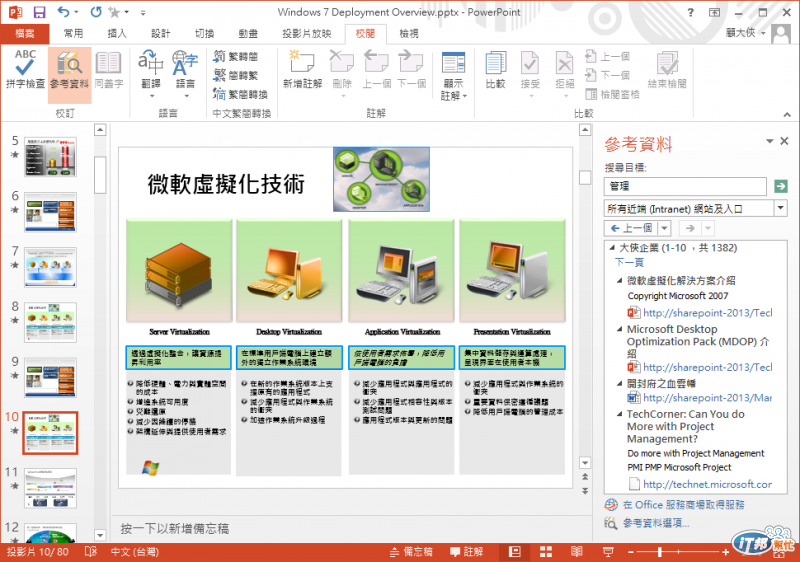Toggle the Reviewing Pane (檢閱窗格)
Image resolution: width=800 pixels, height=562 pixels.
click(x=612, y=94)
